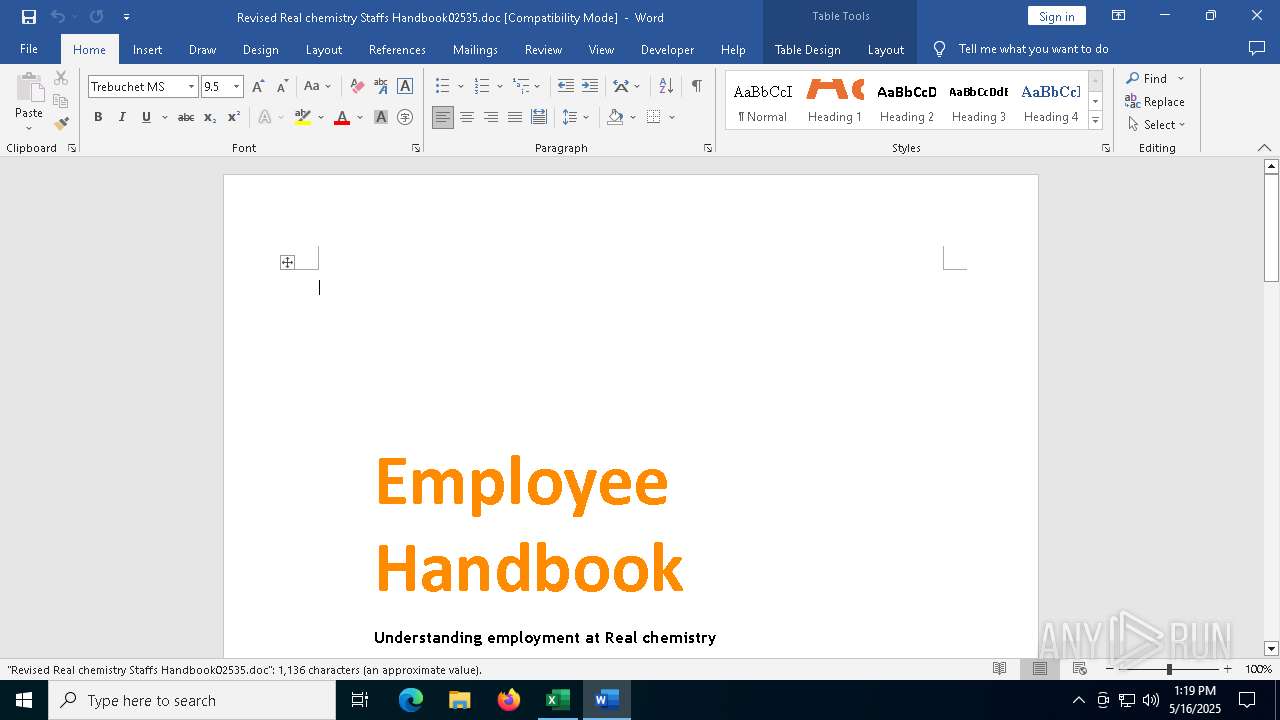1280x720 pixels.
Task: Toggle Strikethrough formatting
Action: click(x=186, y=117)
